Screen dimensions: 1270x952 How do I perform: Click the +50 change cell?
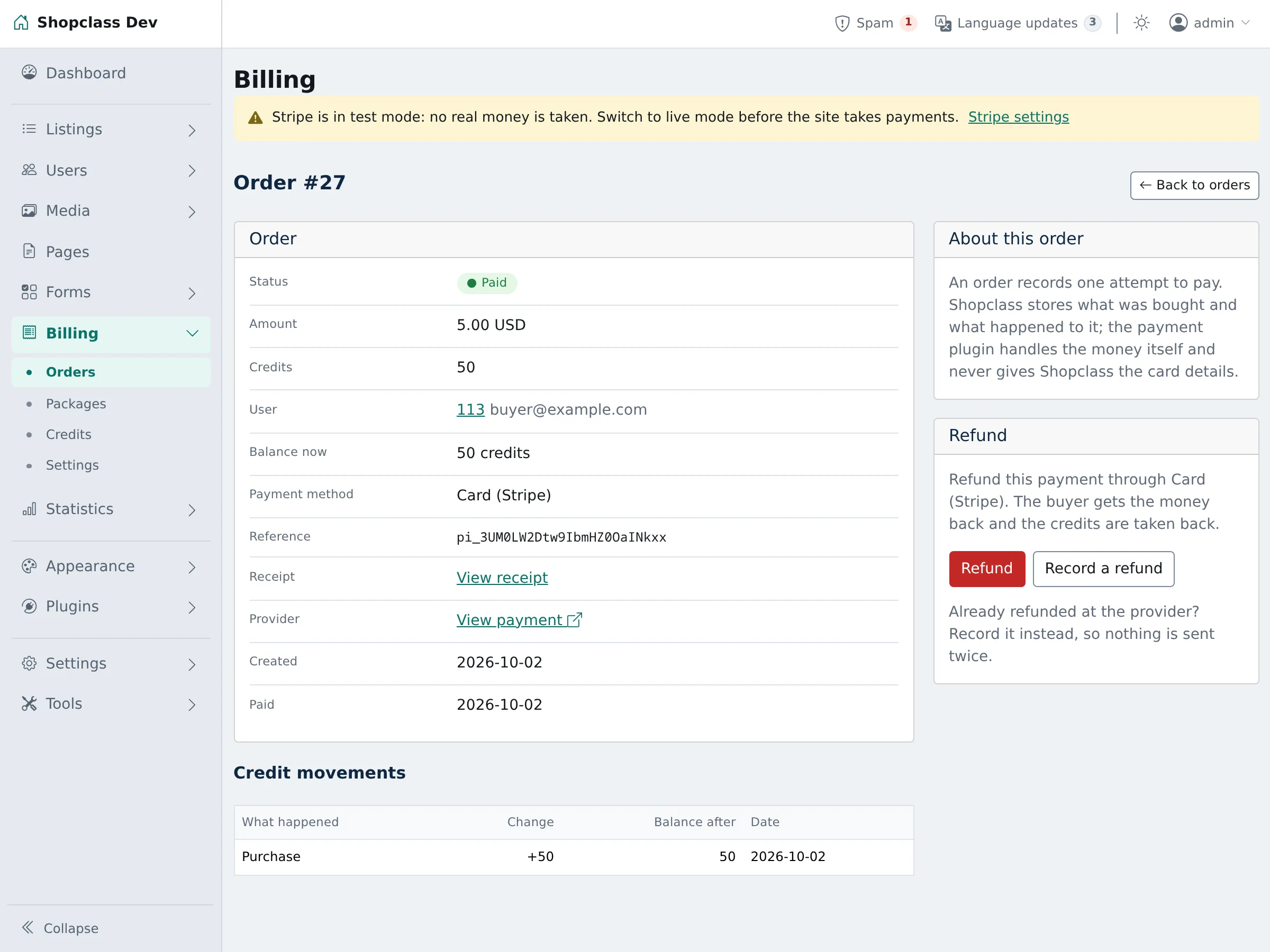point(540,857)
